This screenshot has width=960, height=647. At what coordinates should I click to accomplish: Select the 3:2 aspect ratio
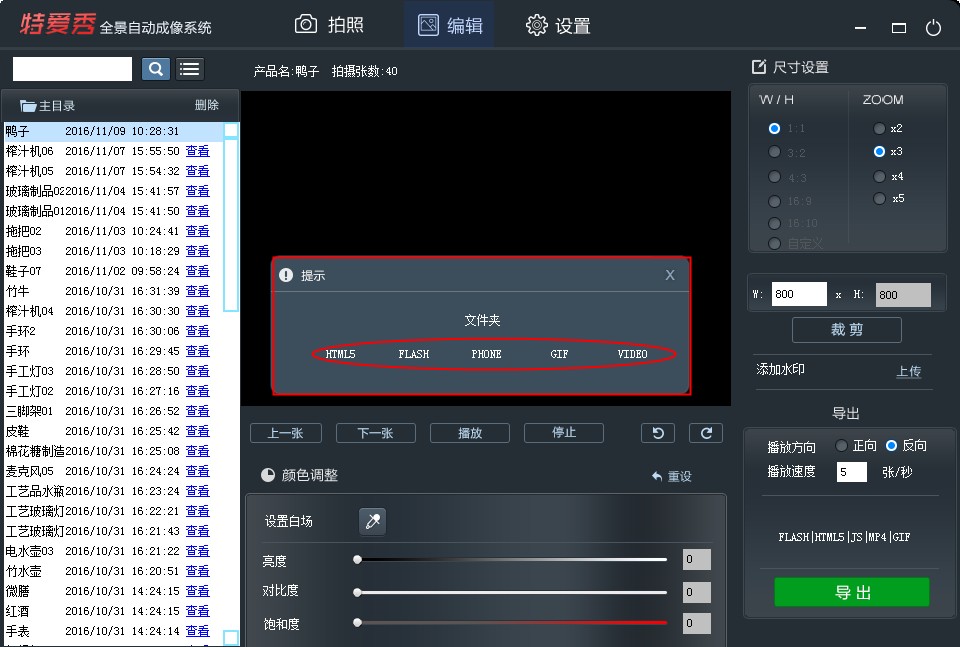point(774,152)
